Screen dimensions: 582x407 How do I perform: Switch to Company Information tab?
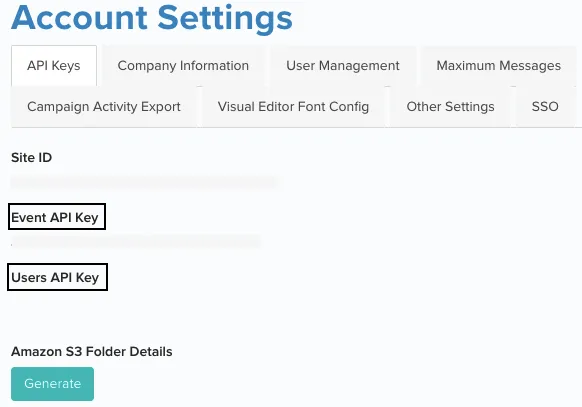click(x=183, y=66)
